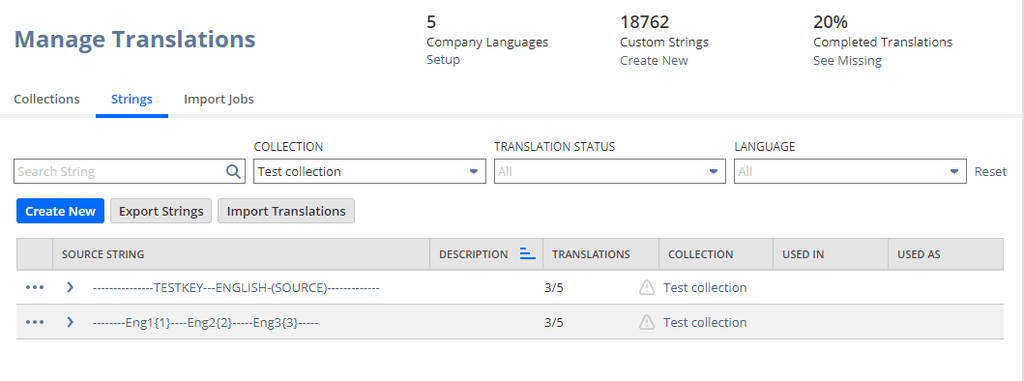Open the Setup link under Company Languages
This screenshot has height=381, width=1024.
point(443,59)
